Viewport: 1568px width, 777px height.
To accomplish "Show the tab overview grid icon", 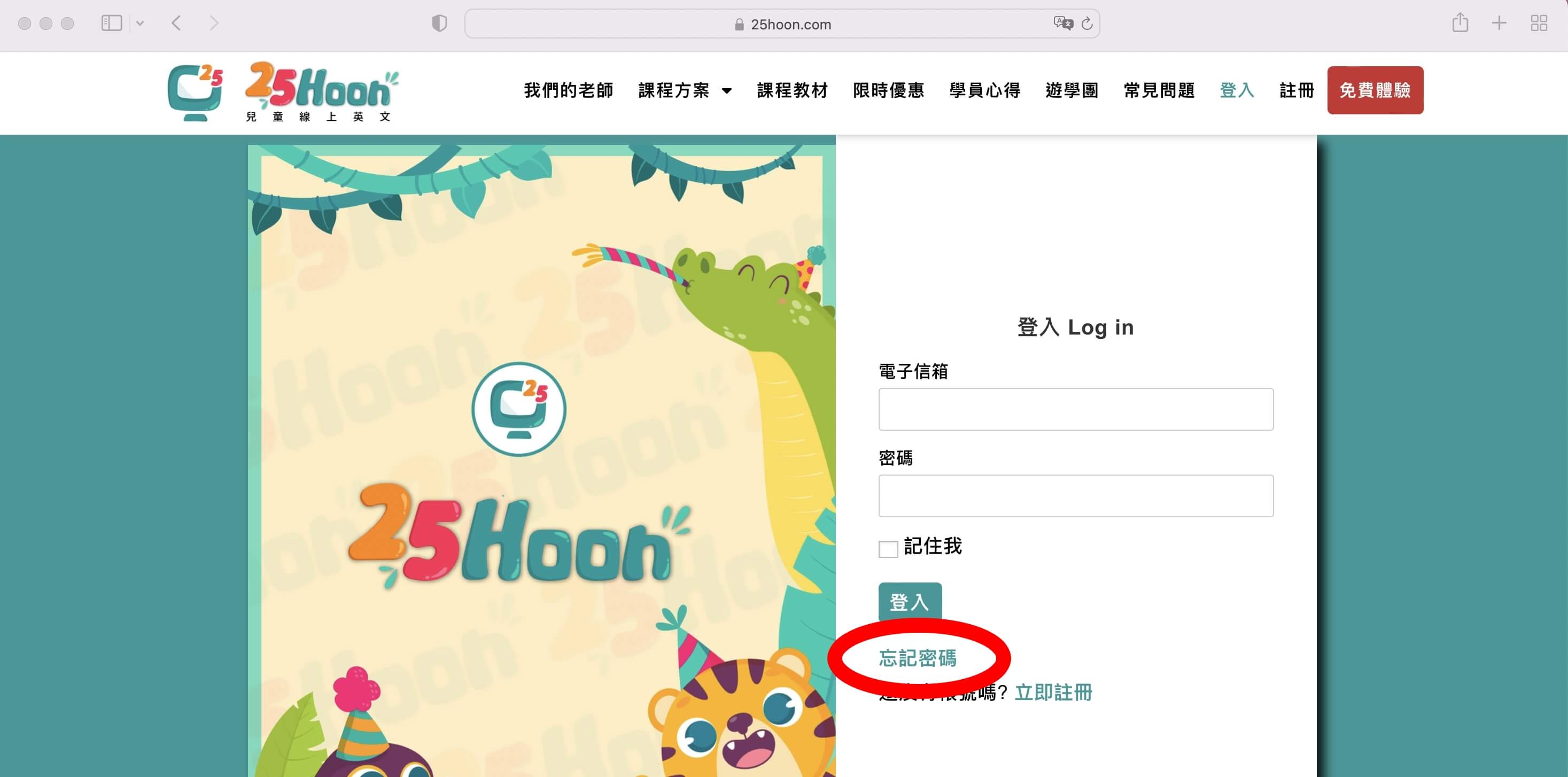I will (x=1539, y=24).
